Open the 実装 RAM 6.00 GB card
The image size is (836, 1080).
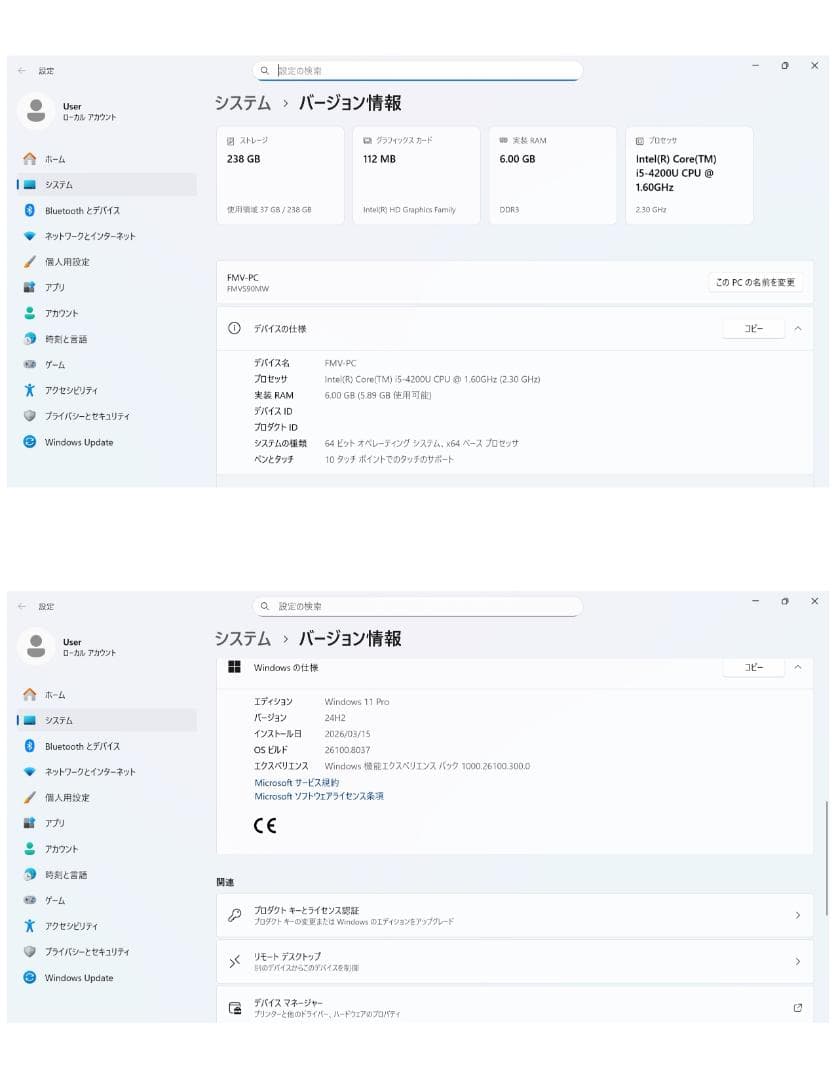(x=553, y=176)
